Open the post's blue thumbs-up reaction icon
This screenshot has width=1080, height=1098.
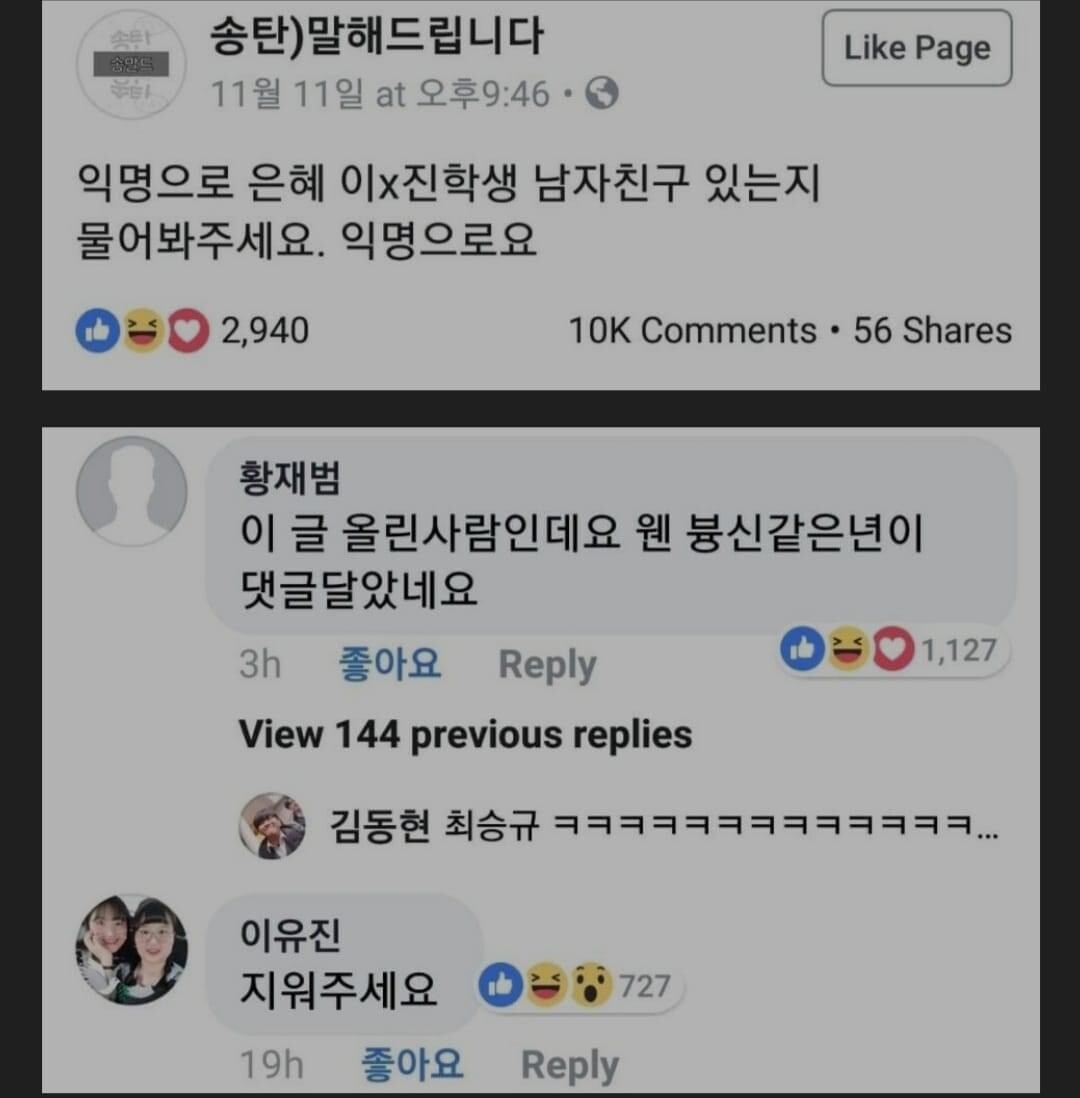(97, 331)
